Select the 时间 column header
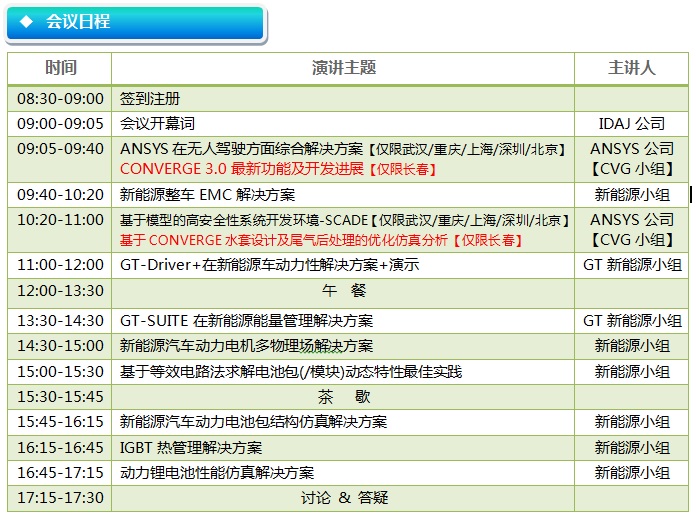Screen dimensions: 696x515 coord(61,68)
